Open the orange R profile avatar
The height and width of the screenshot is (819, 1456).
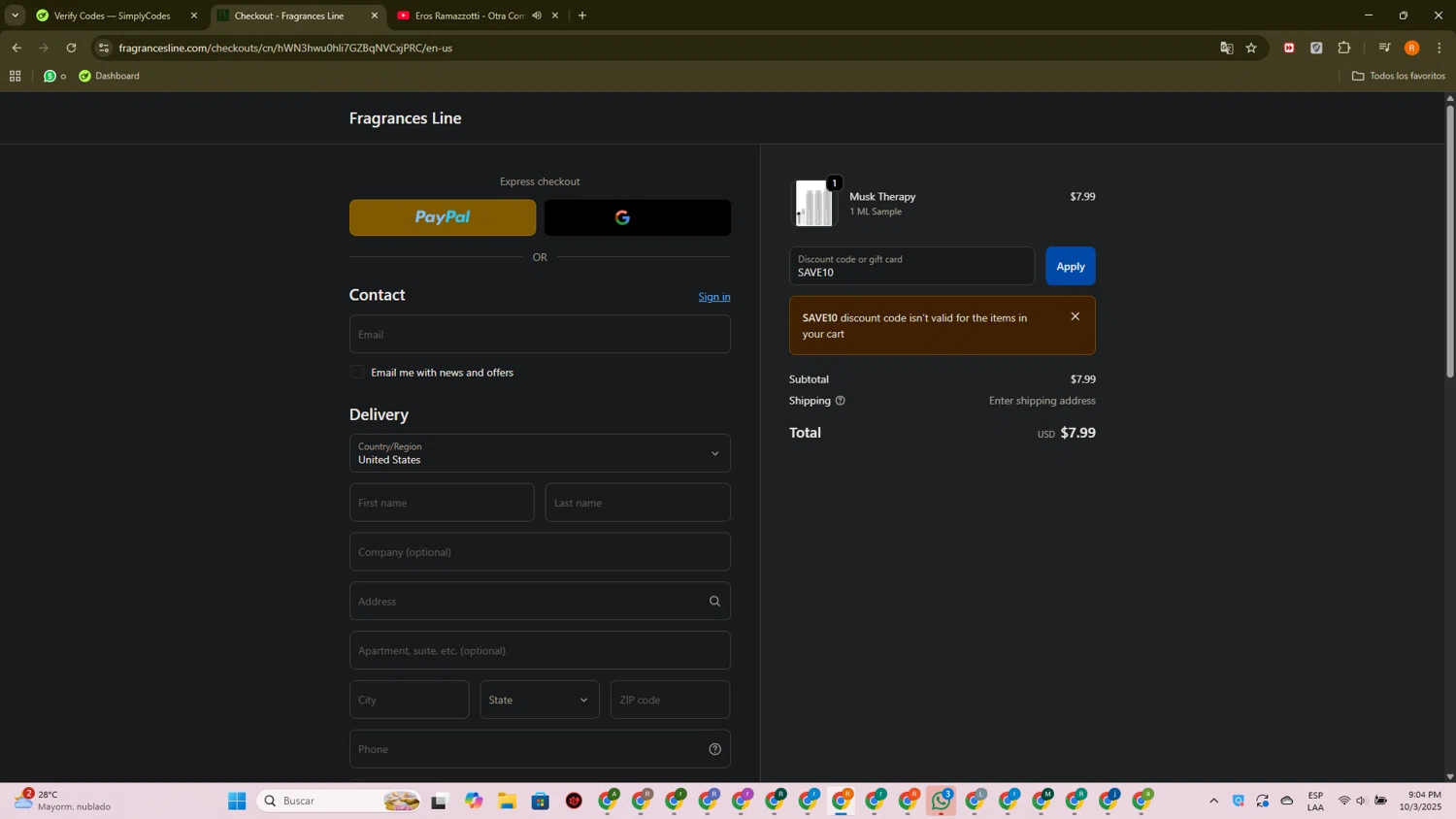tap(1411, 48)
